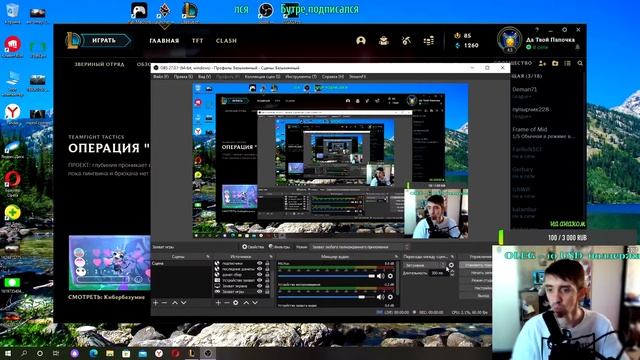Image resolution: width=640 pixels, height=360 pixels.
Task: Click the add friend icon in League social panel
Action: (542, 63)
